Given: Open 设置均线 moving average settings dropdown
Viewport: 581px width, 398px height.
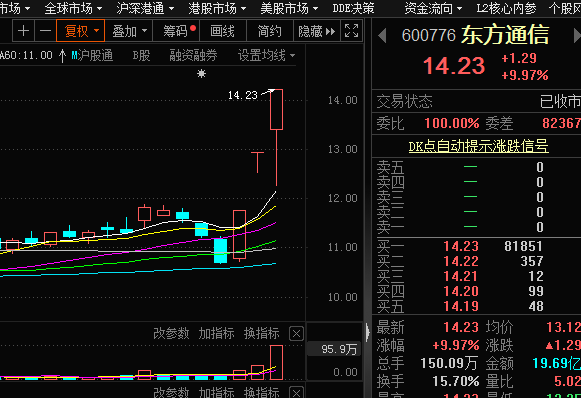Looking at the screenshot, I should point(266,56).
